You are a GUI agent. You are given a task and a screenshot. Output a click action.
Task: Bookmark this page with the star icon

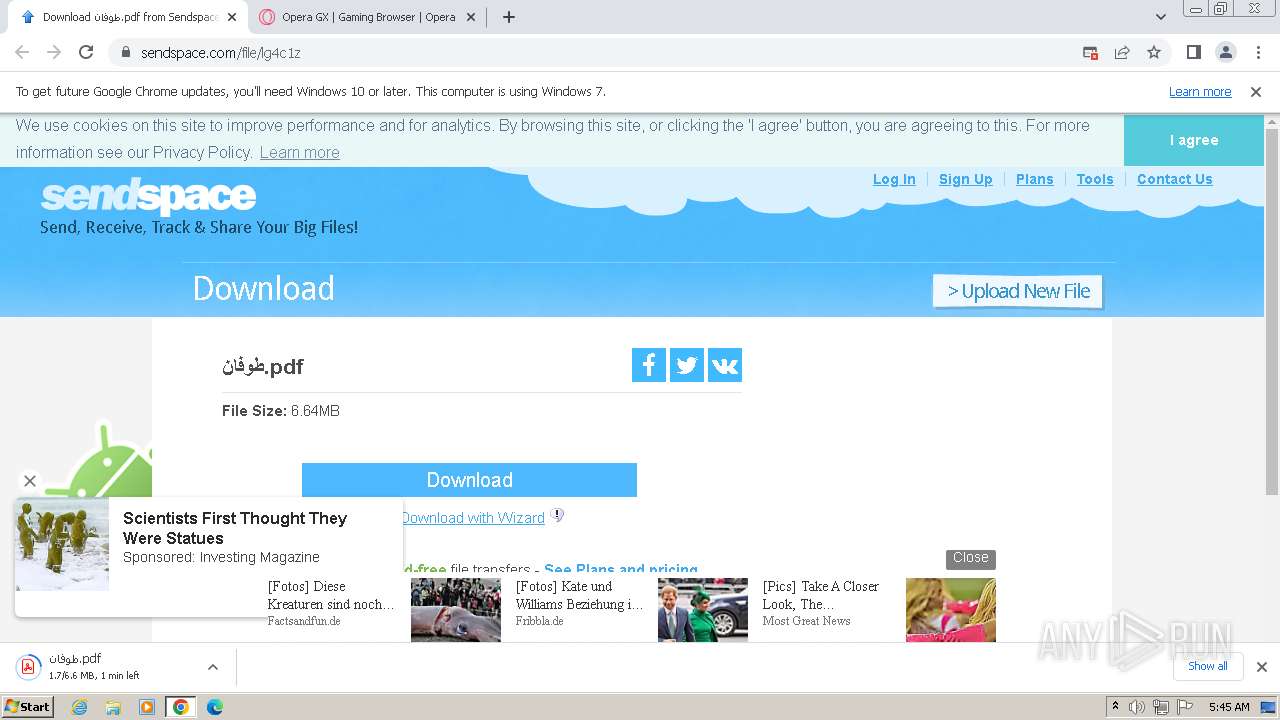coord(1154,52)
